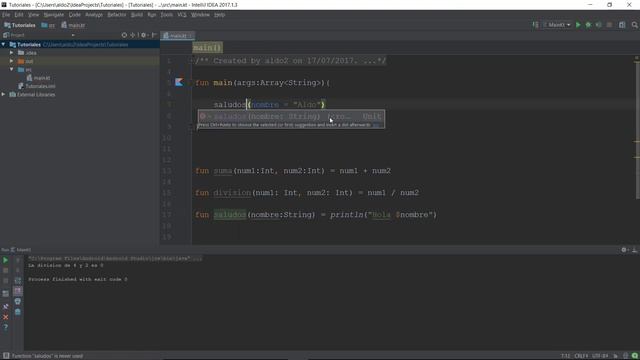Screen dimensions: 640x360
Task: Open the Edit menu
Action: point(19,15)
